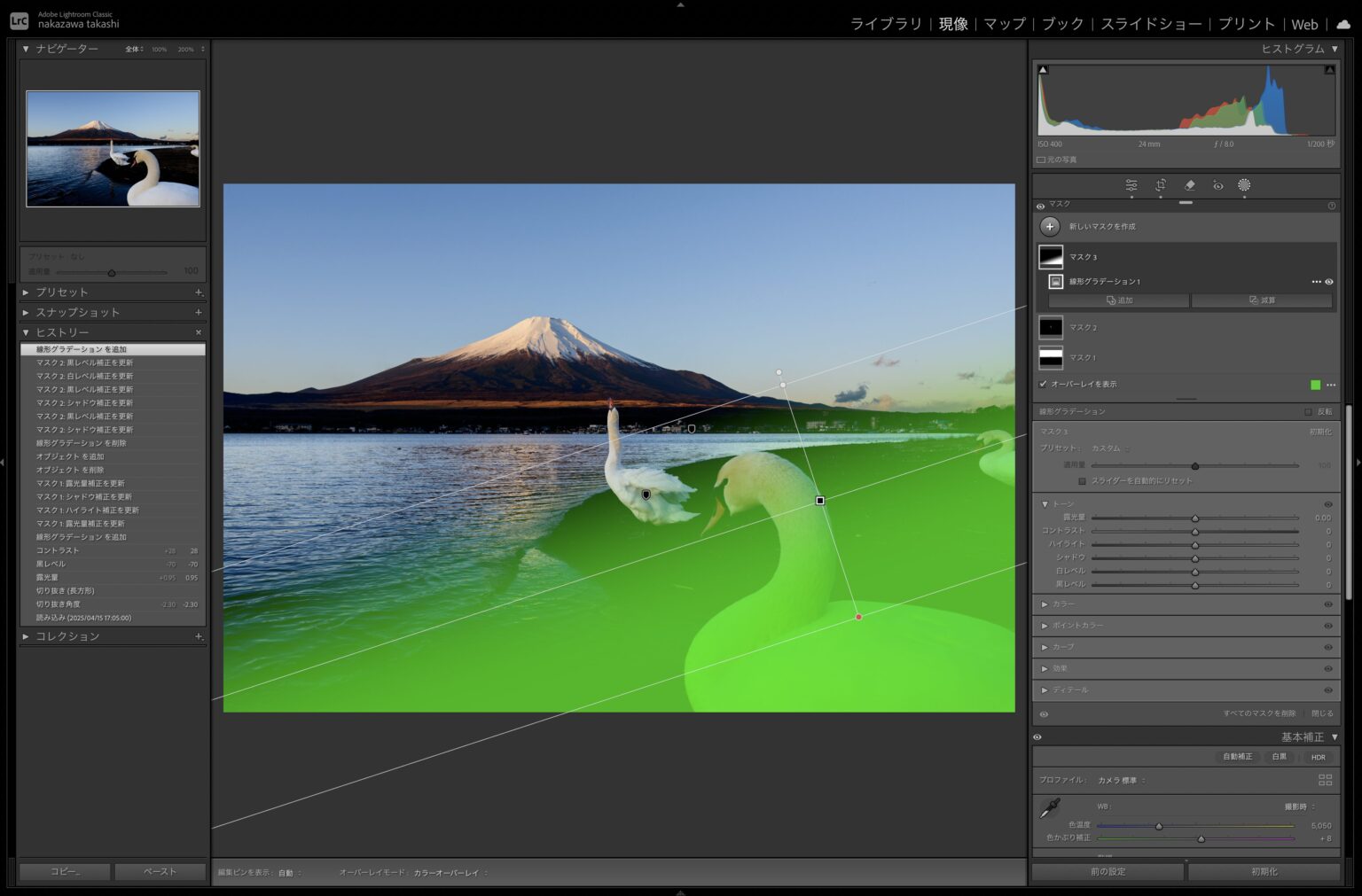Select the Red Eye correction tool
Screen dimensions: 1362x896
pos(1218,185)
